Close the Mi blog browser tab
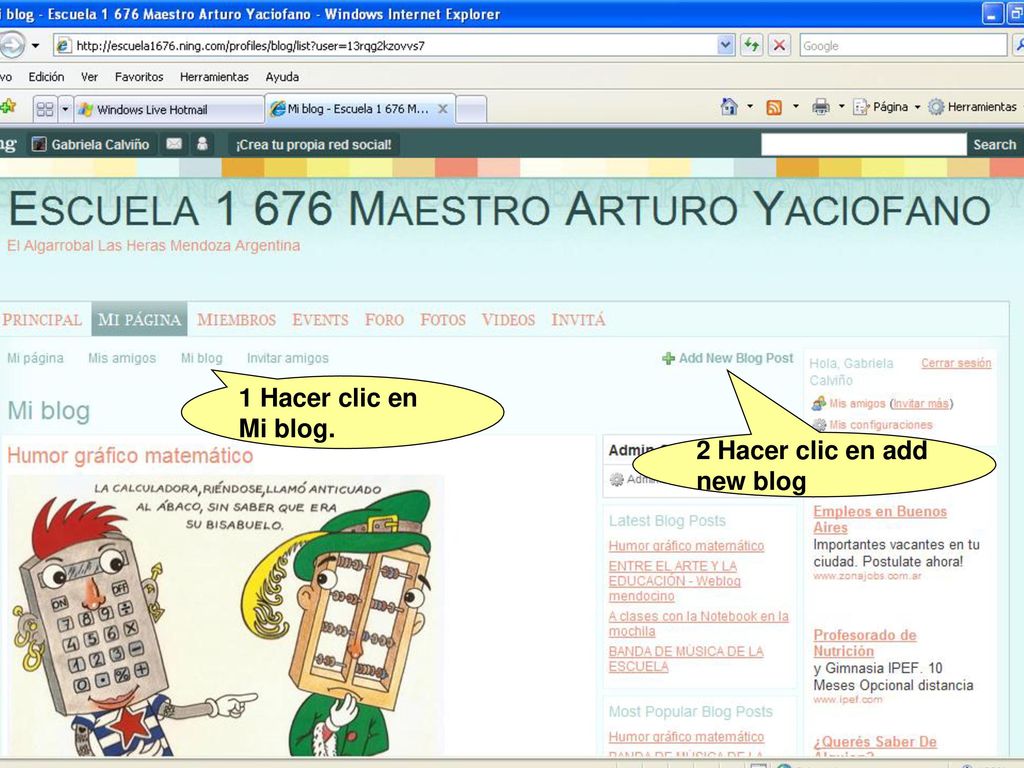Viewport: 1024px width, 768px height. [x=443, y=108]
